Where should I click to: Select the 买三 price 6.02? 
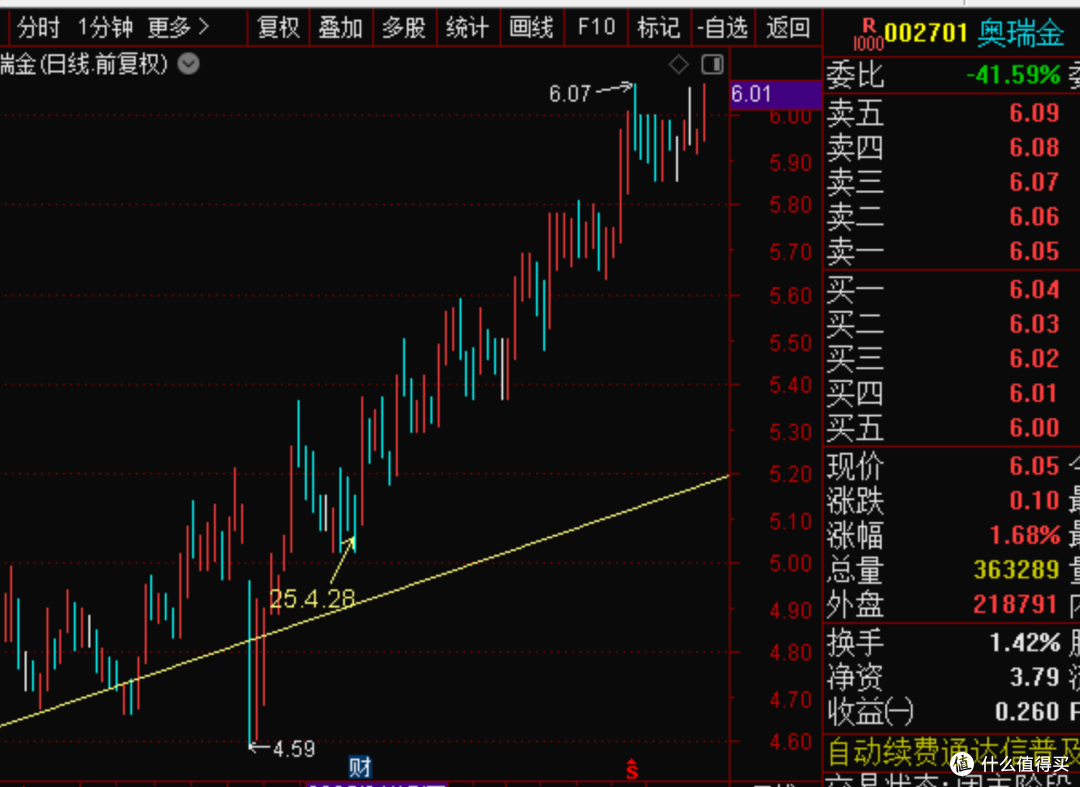pyautogui.click(x=1034, y=358)
